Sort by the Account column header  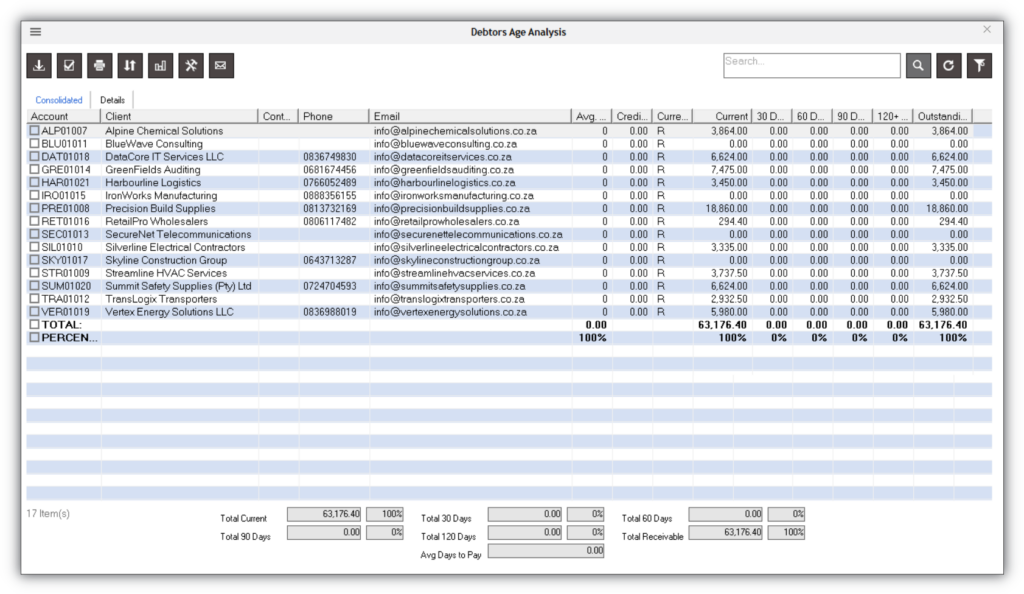point(63,116)
